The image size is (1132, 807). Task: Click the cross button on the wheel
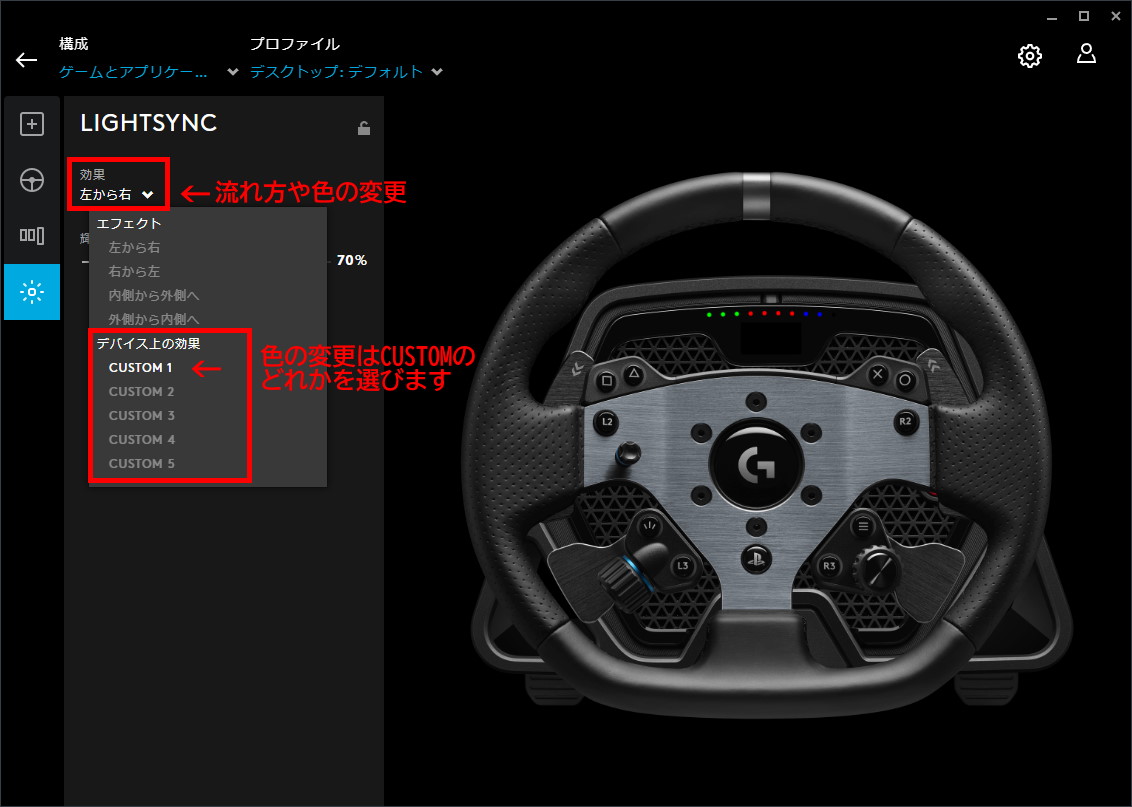878,374
